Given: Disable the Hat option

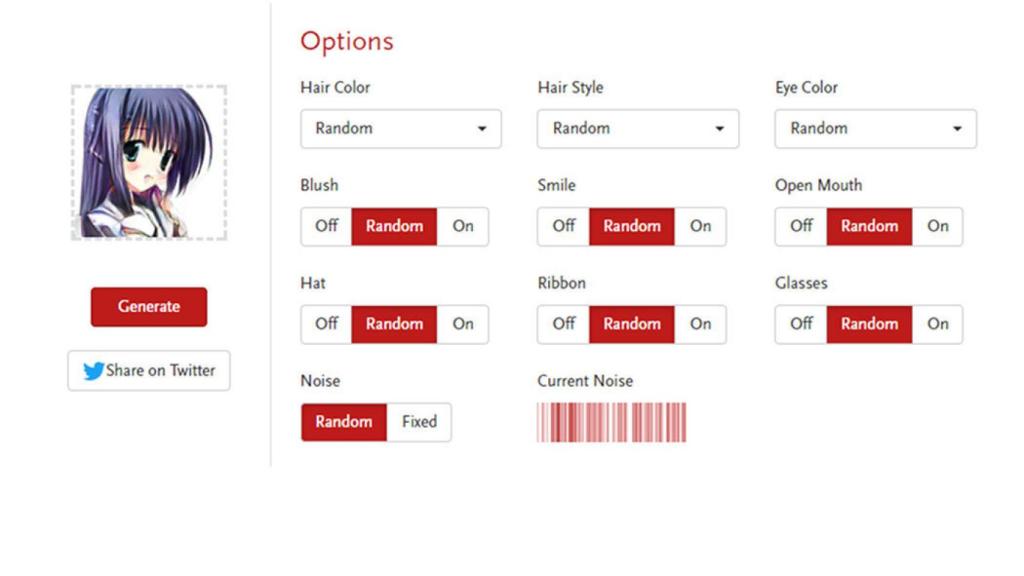Looking at the screenshot, I should [326, 324].
